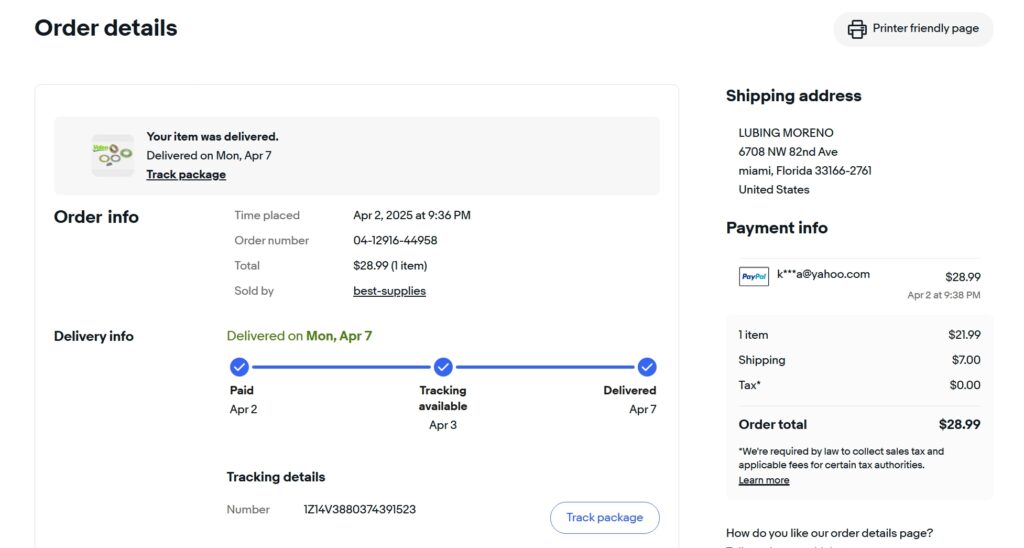The image size is (1024, 548).
Task: Click the delivered item product thumbnail
Action: tap(112, 155)
